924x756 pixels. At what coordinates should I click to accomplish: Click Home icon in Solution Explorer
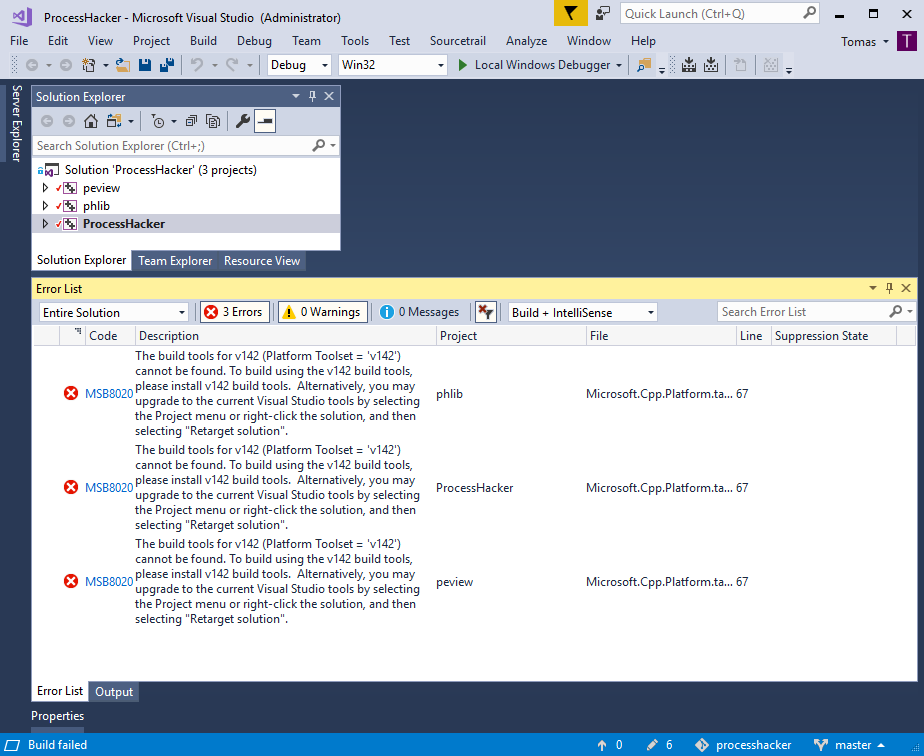91,121
